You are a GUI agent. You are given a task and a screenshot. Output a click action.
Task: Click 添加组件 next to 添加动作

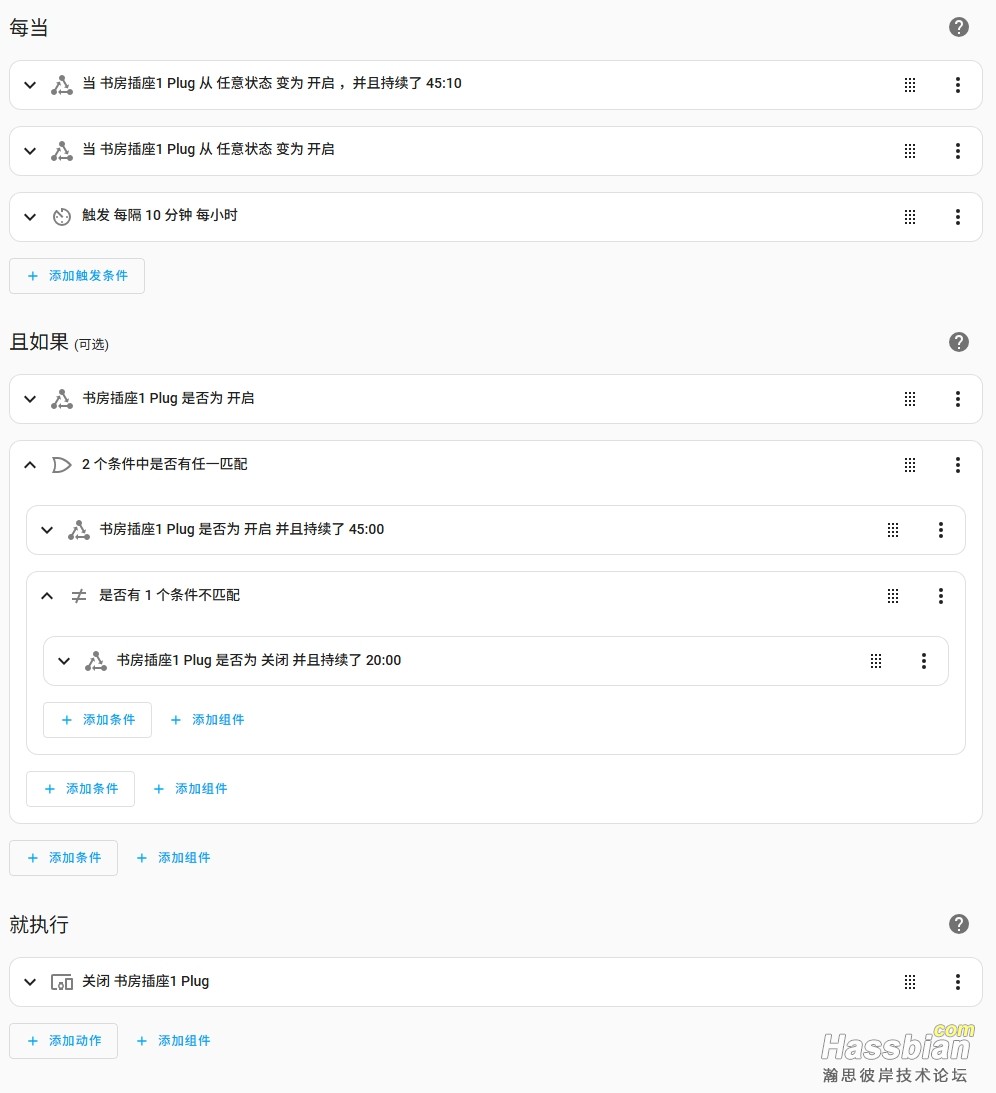coord(174,1041)
